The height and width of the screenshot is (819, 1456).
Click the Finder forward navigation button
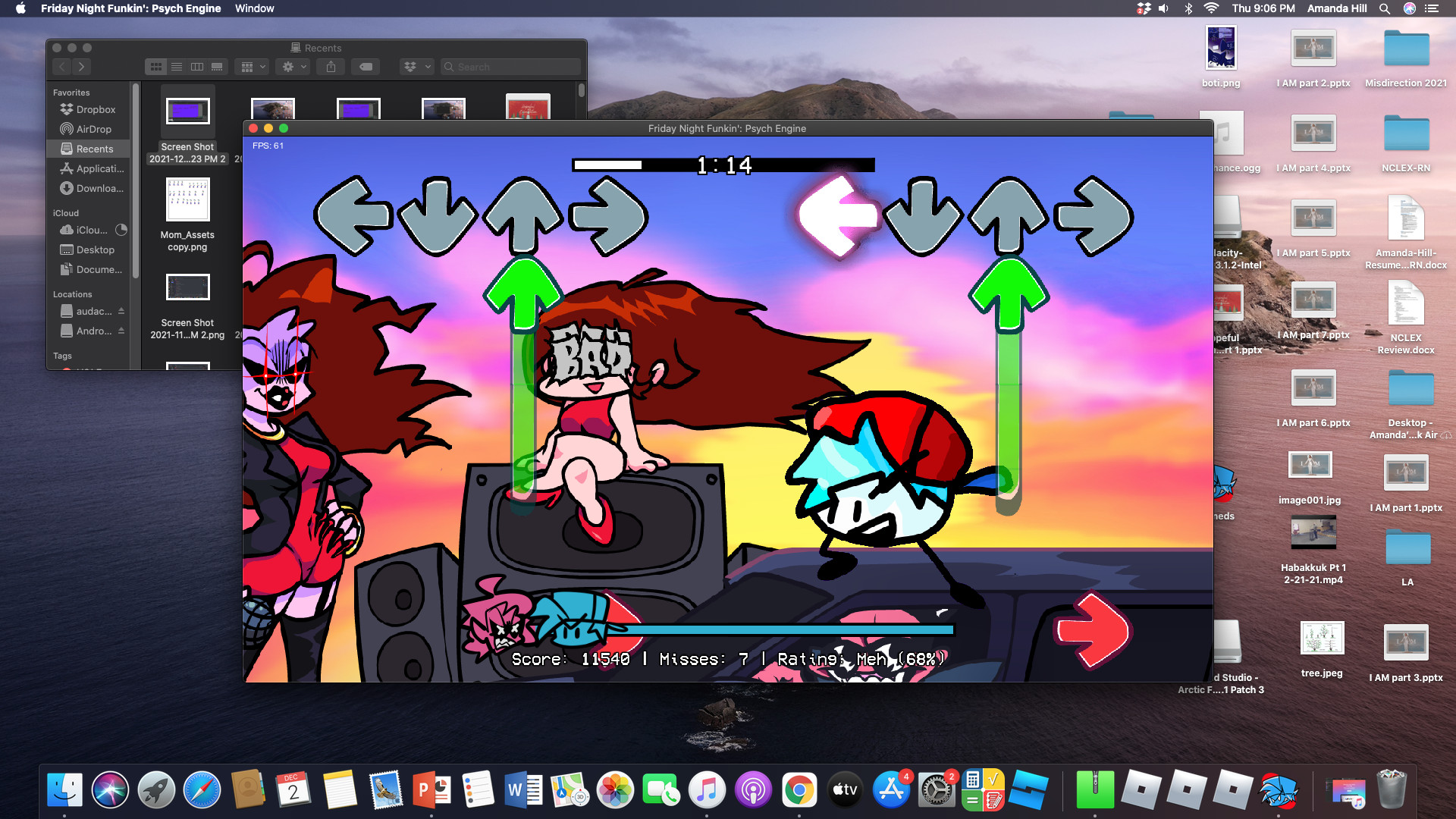pos(82,67)
